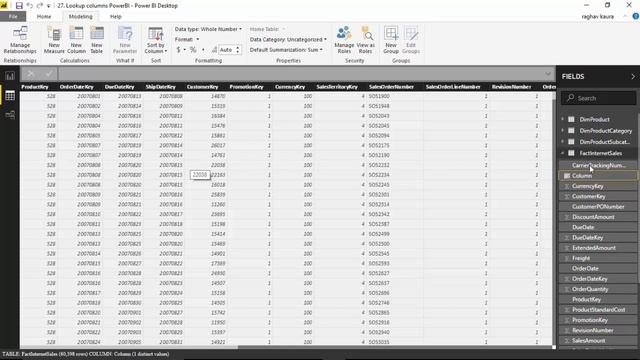Click cell SO51900

click(x=379, y=96)
